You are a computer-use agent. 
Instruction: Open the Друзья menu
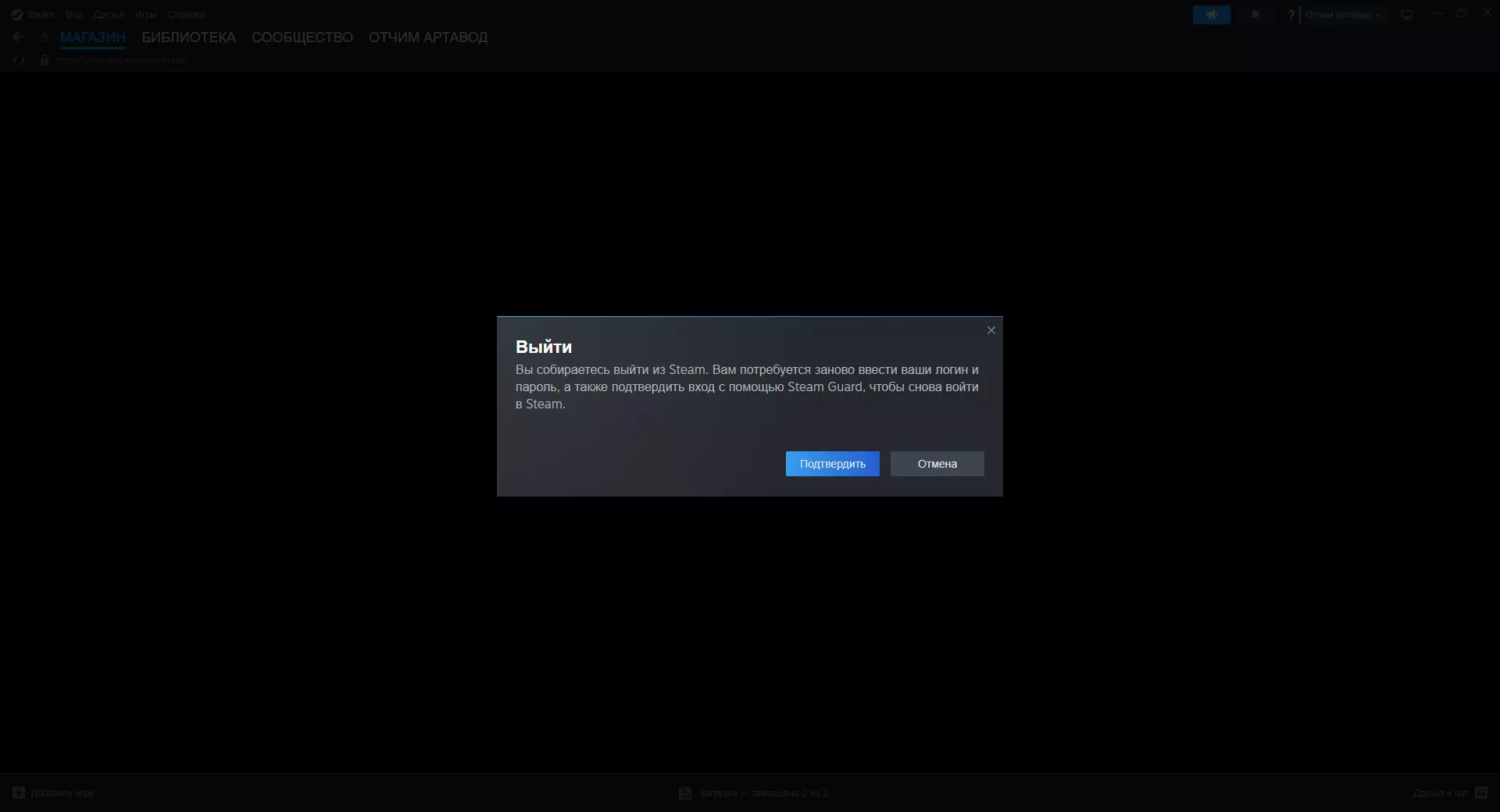[x=109, y=15]
